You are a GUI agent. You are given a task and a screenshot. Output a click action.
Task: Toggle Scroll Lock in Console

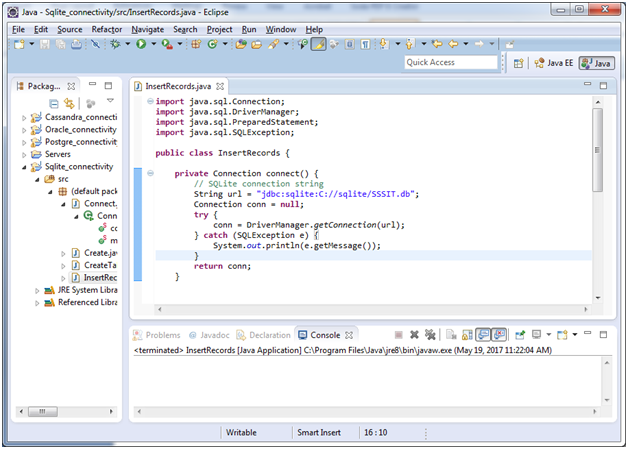(x=467, y=334)
